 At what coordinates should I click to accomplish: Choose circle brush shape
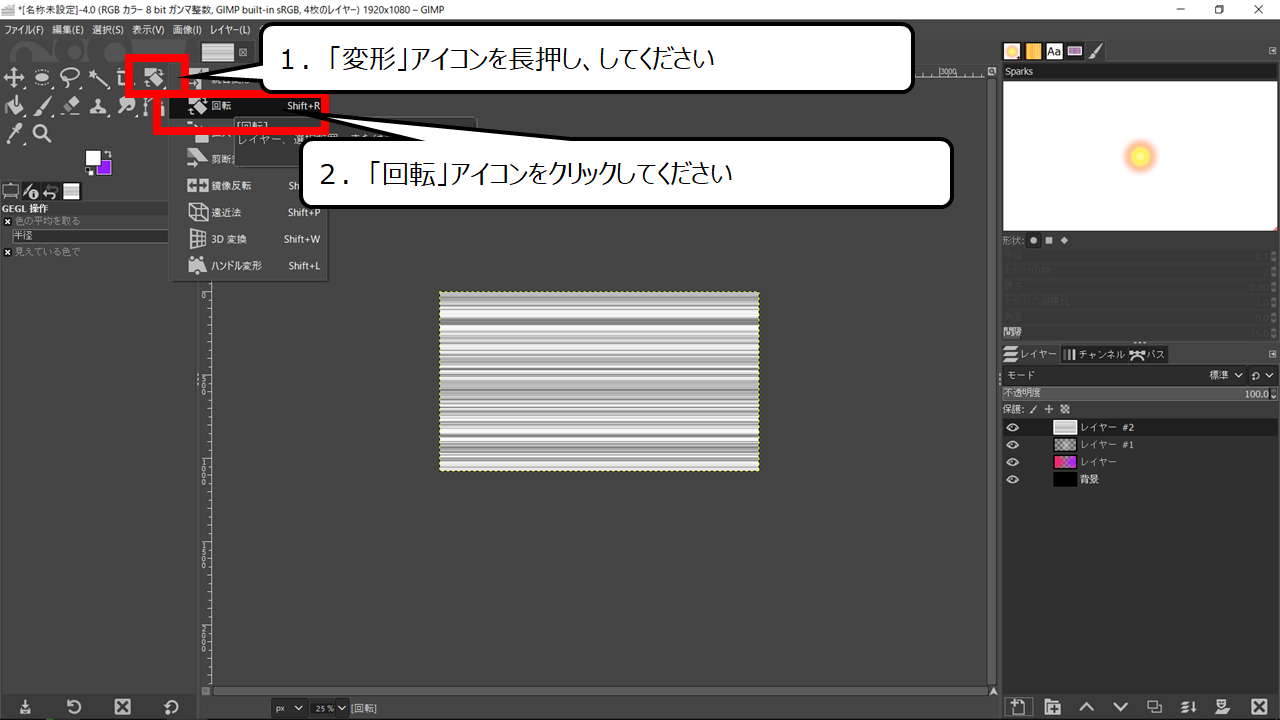pos(1034,240)
